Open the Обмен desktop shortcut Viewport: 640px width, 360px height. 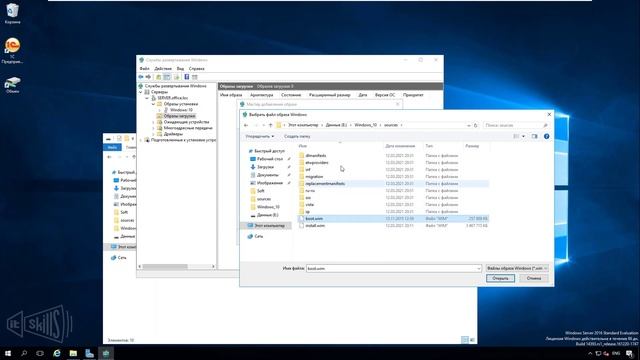point(12,85)
